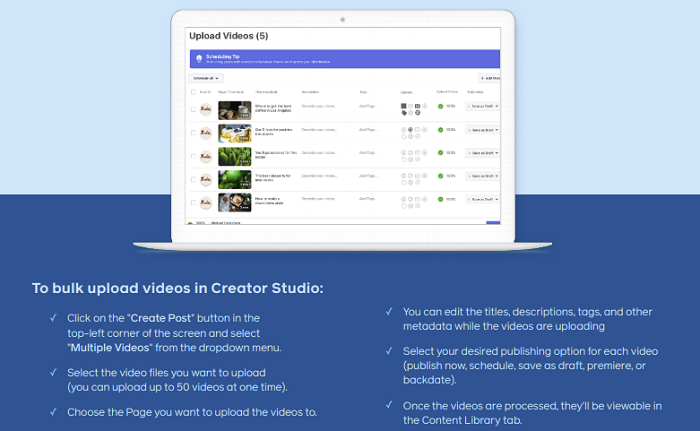Click green upload checkmark for pastries video
The width and height of the screenshot is (700, 431).
[x=440, y=130]
